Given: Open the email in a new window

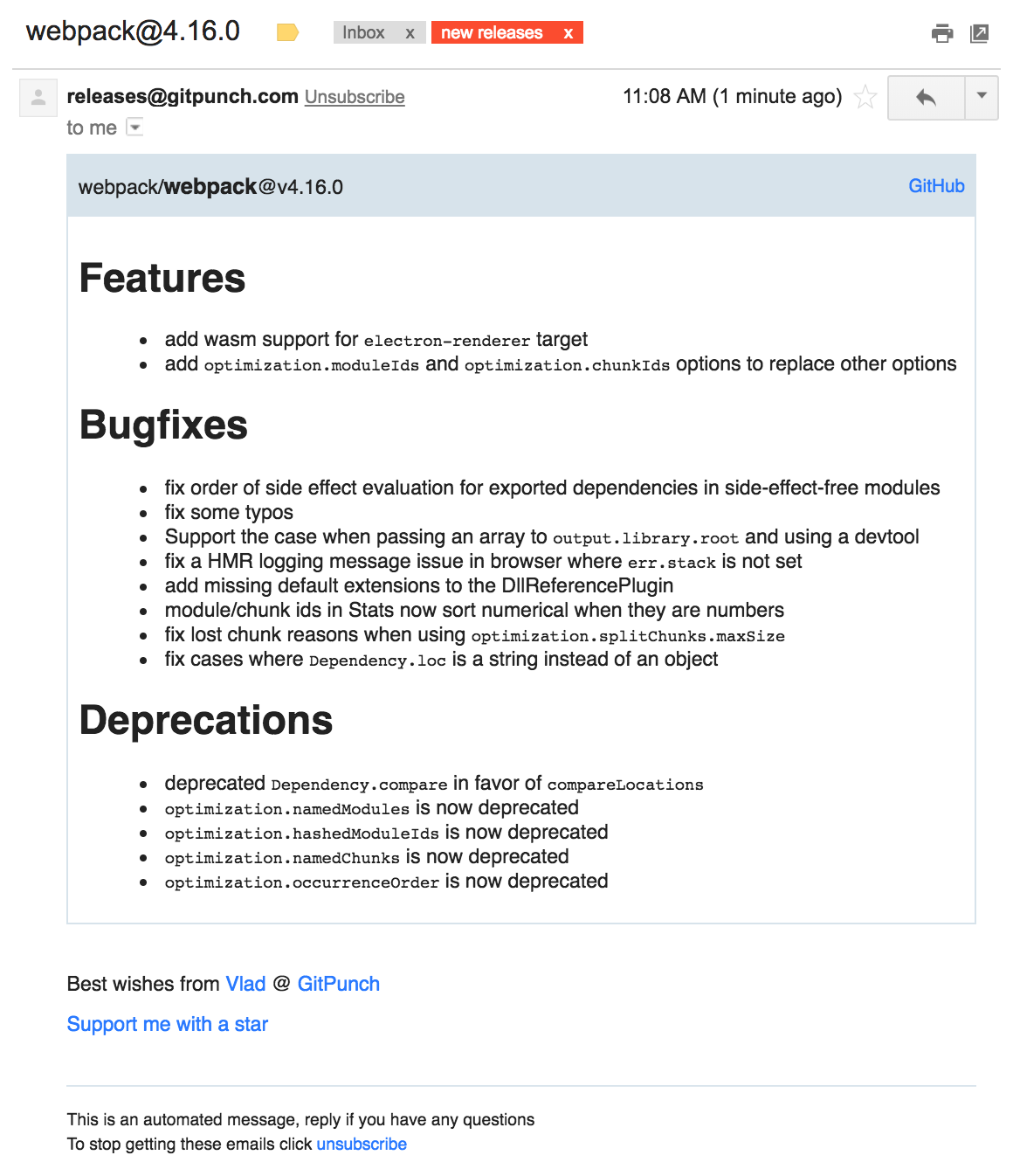Looking at the screenshot, I should tap(980, 34).
